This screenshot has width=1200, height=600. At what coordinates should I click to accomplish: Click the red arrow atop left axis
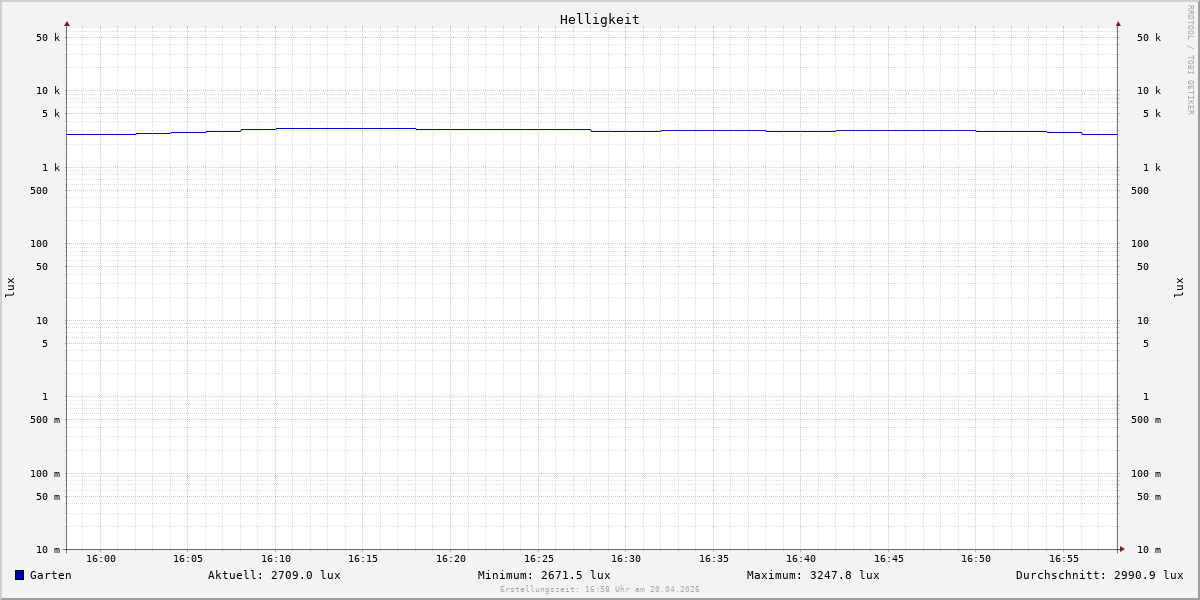67,23
